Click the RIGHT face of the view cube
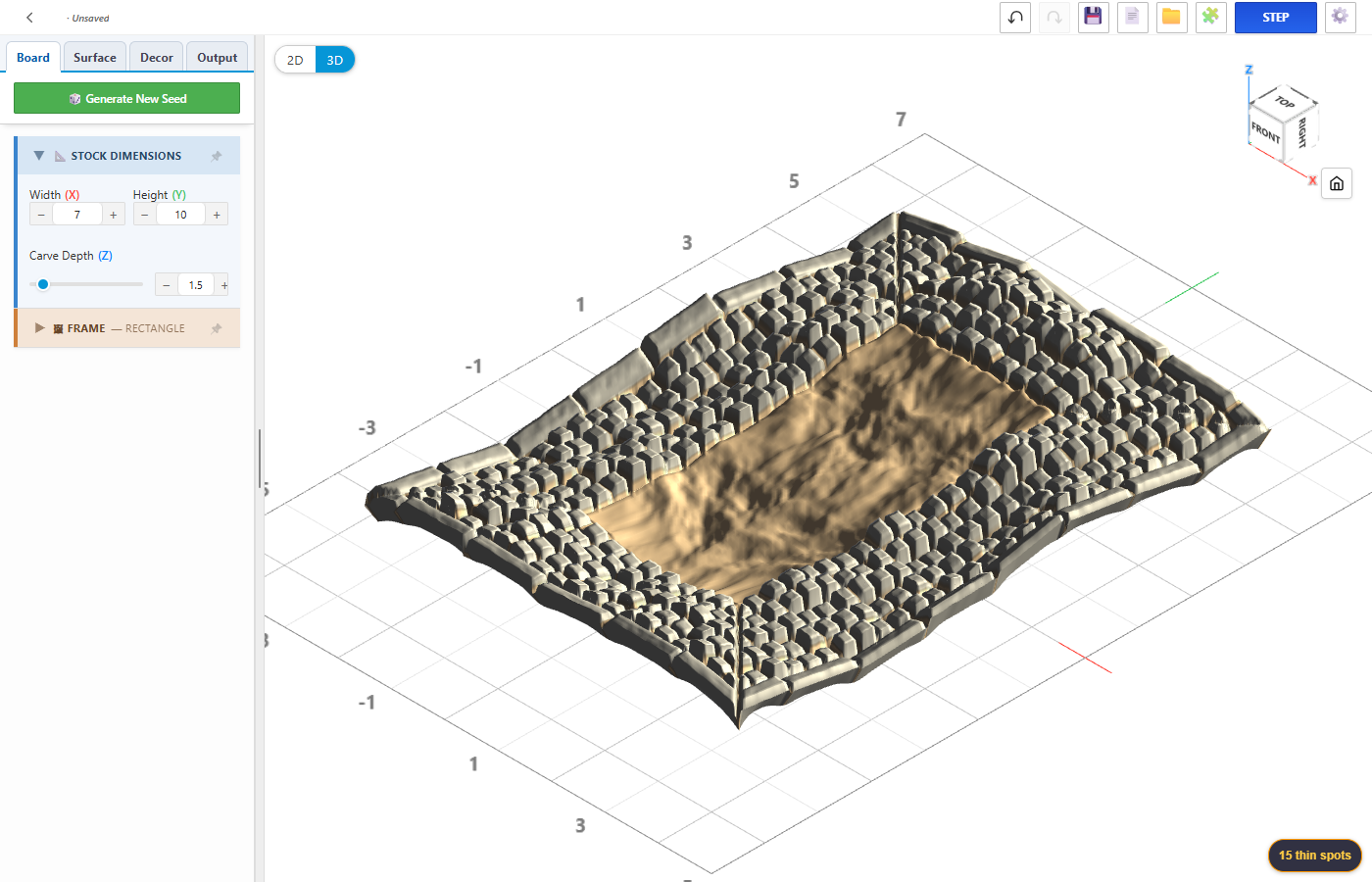1372x882 pixels. point(1301,132)
